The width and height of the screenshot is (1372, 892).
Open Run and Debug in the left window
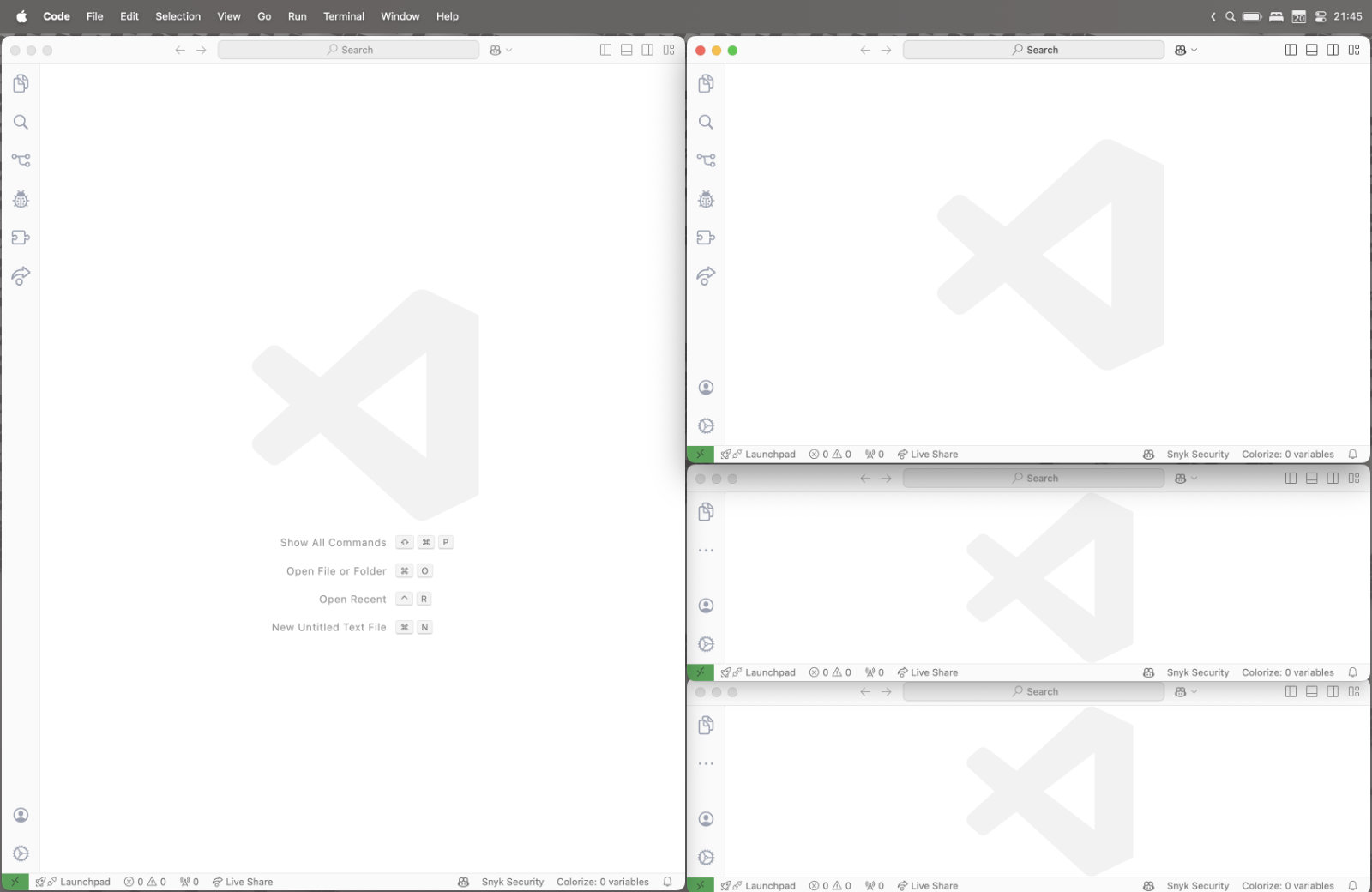21,199
